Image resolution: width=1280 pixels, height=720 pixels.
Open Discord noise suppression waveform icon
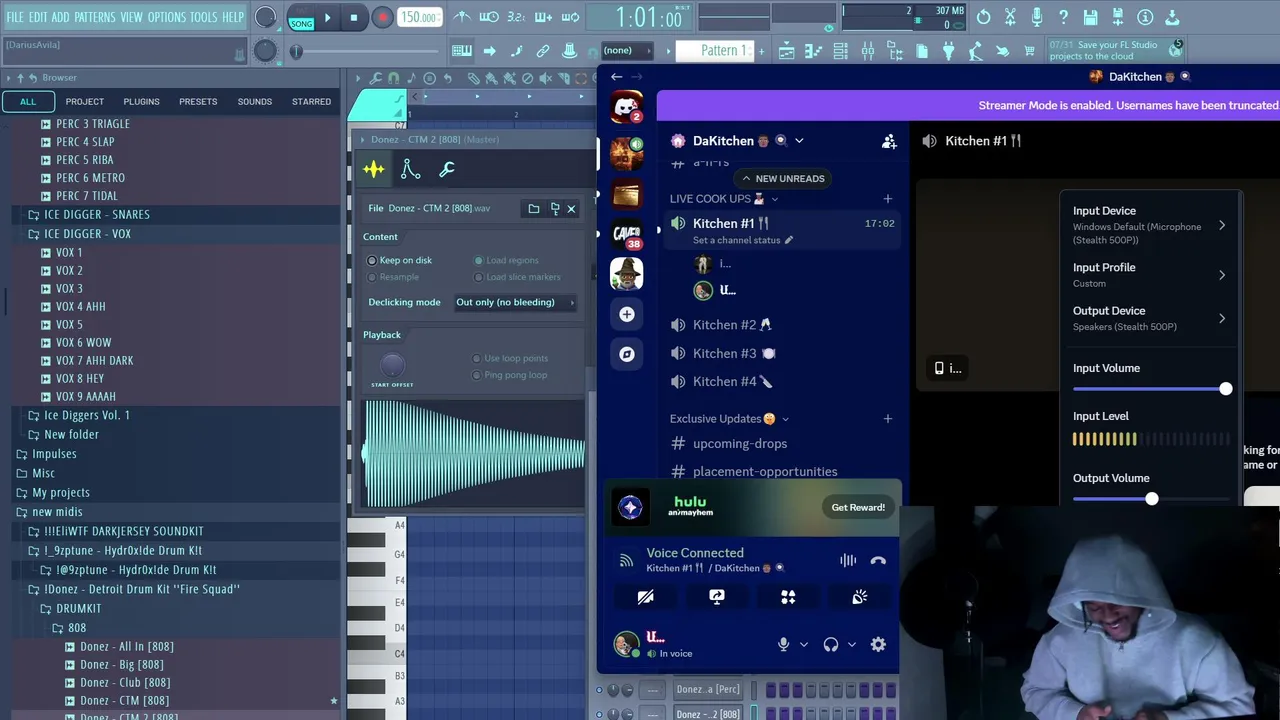[x=848, y=561]
